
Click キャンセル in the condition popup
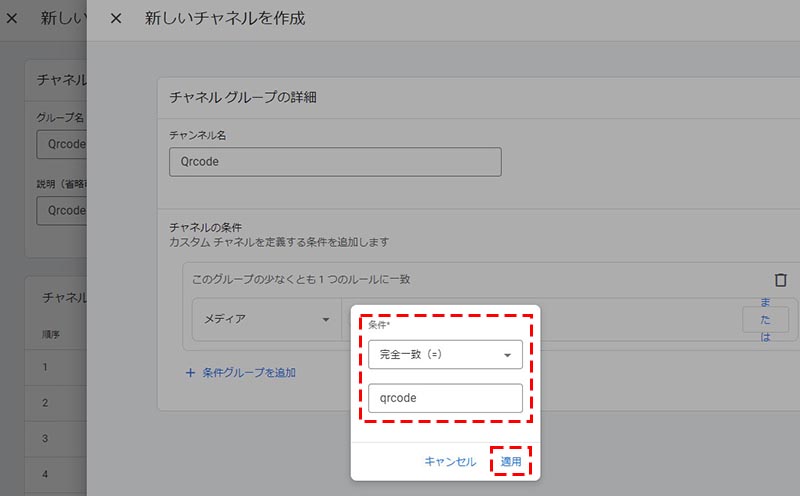coord(450,461)
